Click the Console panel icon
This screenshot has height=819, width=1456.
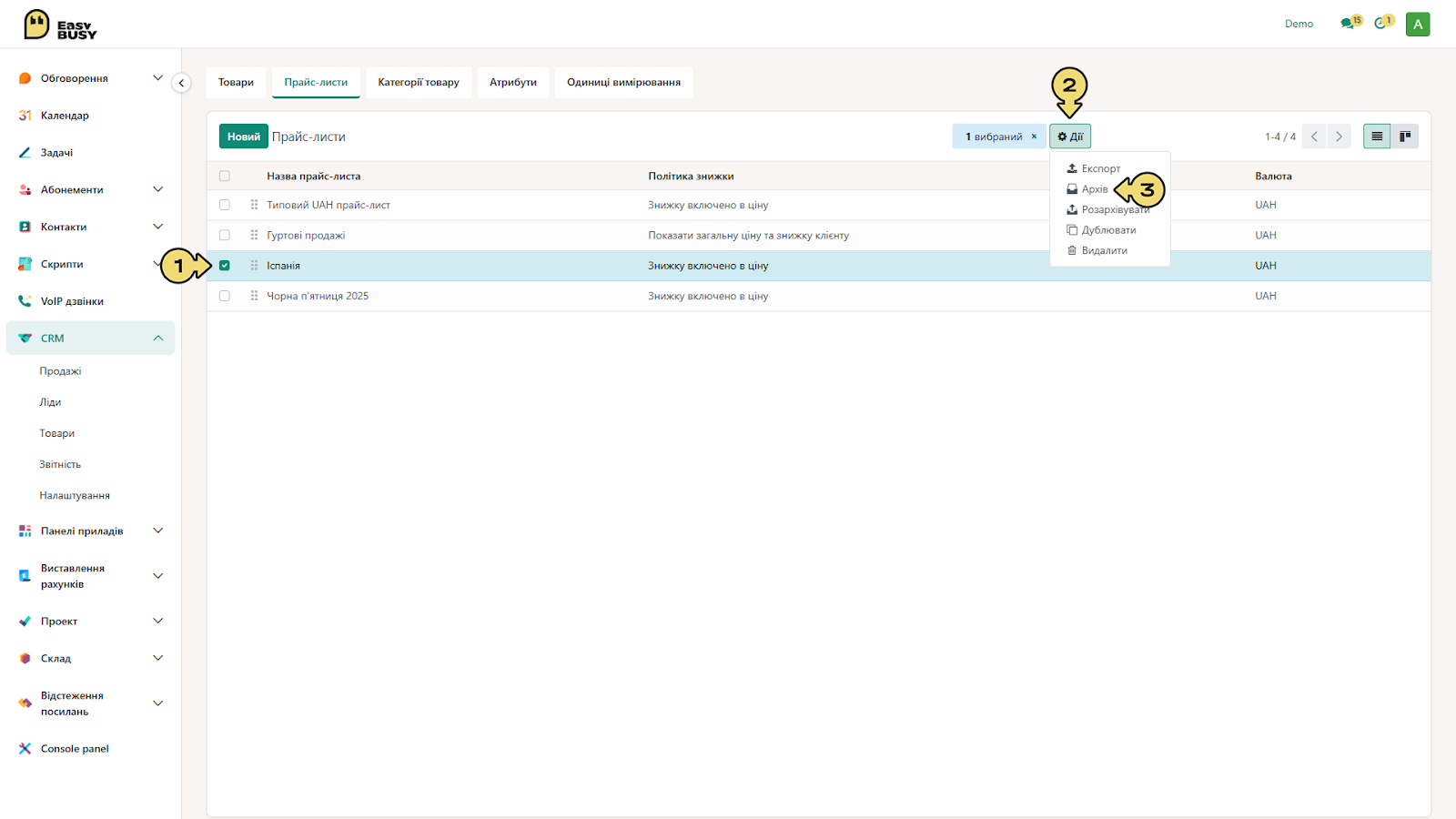tap(25, 749)
